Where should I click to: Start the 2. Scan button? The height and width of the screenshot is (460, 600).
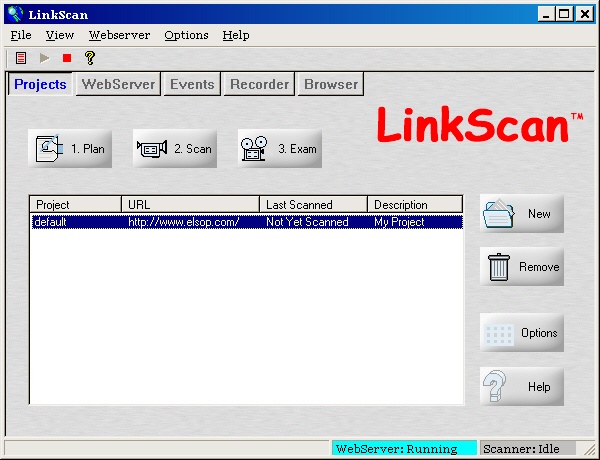[x=175, y=148]
